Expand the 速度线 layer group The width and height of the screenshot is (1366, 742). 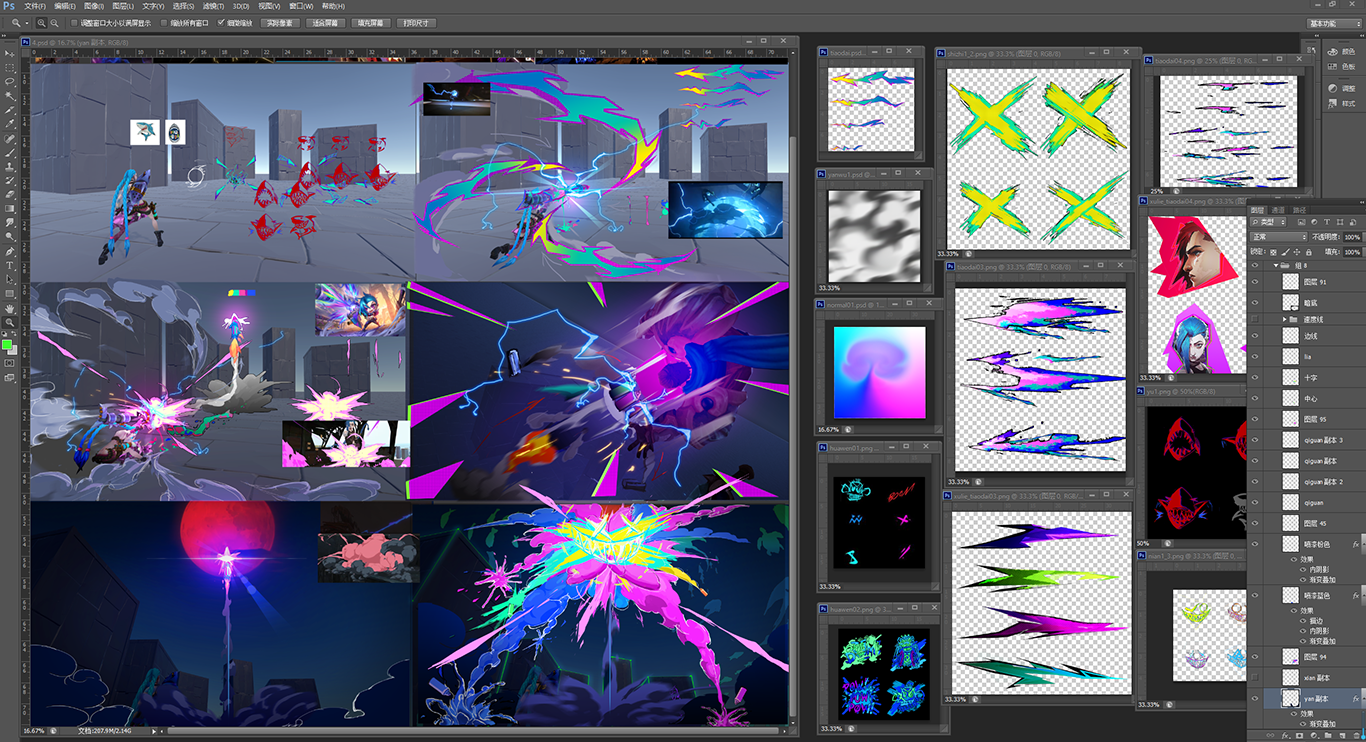pos(1284,319)
